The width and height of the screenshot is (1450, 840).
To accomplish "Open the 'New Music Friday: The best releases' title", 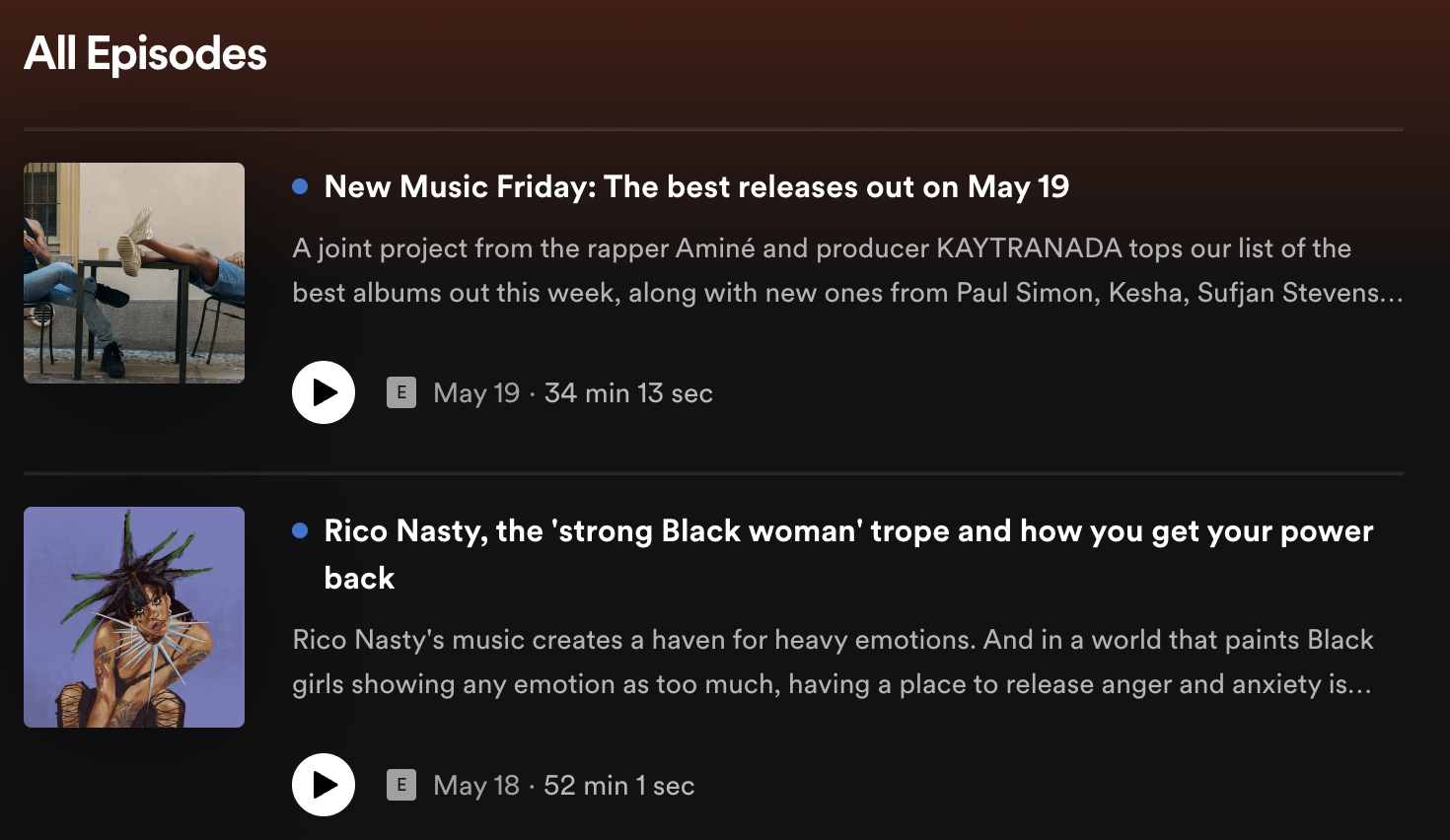I will pos(696,186).
